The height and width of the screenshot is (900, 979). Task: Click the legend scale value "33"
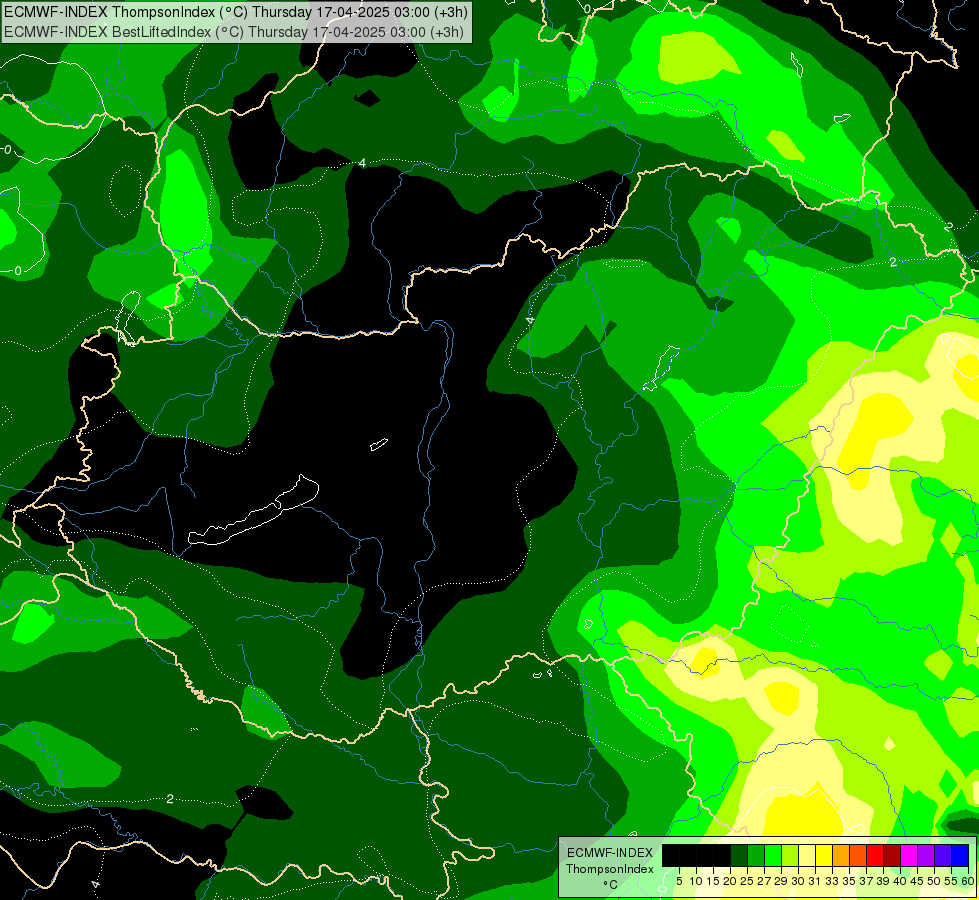(x=832, y=881)
